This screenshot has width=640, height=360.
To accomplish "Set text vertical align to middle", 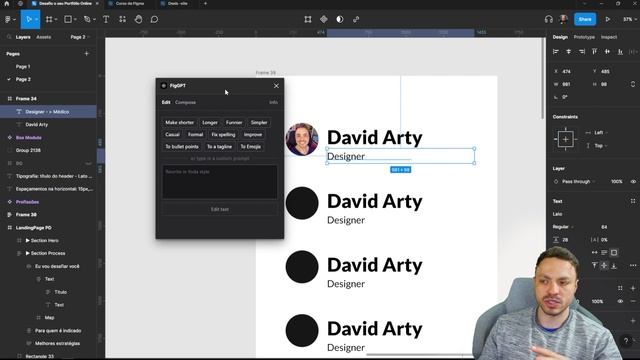I will click(604, 265).
